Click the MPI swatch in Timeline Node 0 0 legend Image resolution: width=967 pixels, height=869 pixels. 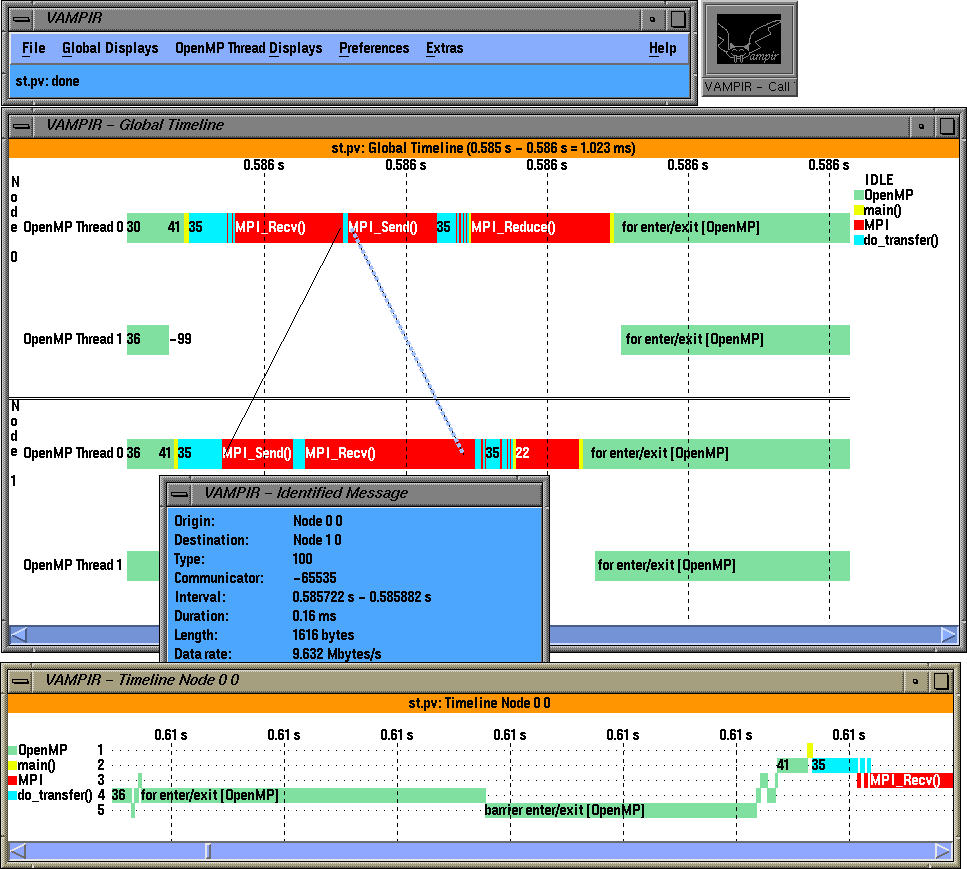tap(13, 780)
